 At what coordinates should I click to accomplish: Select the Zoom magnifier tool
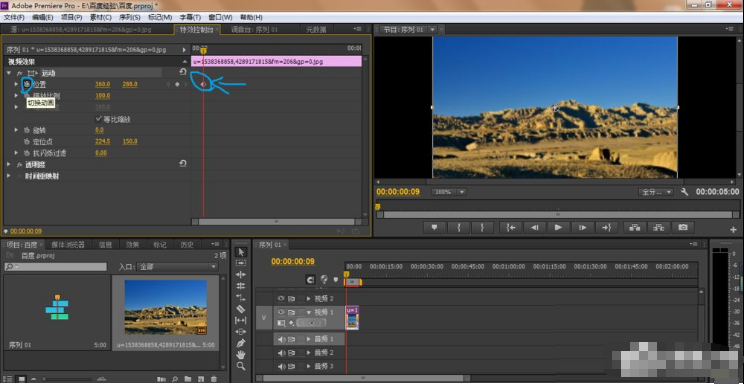pos(241,366)
